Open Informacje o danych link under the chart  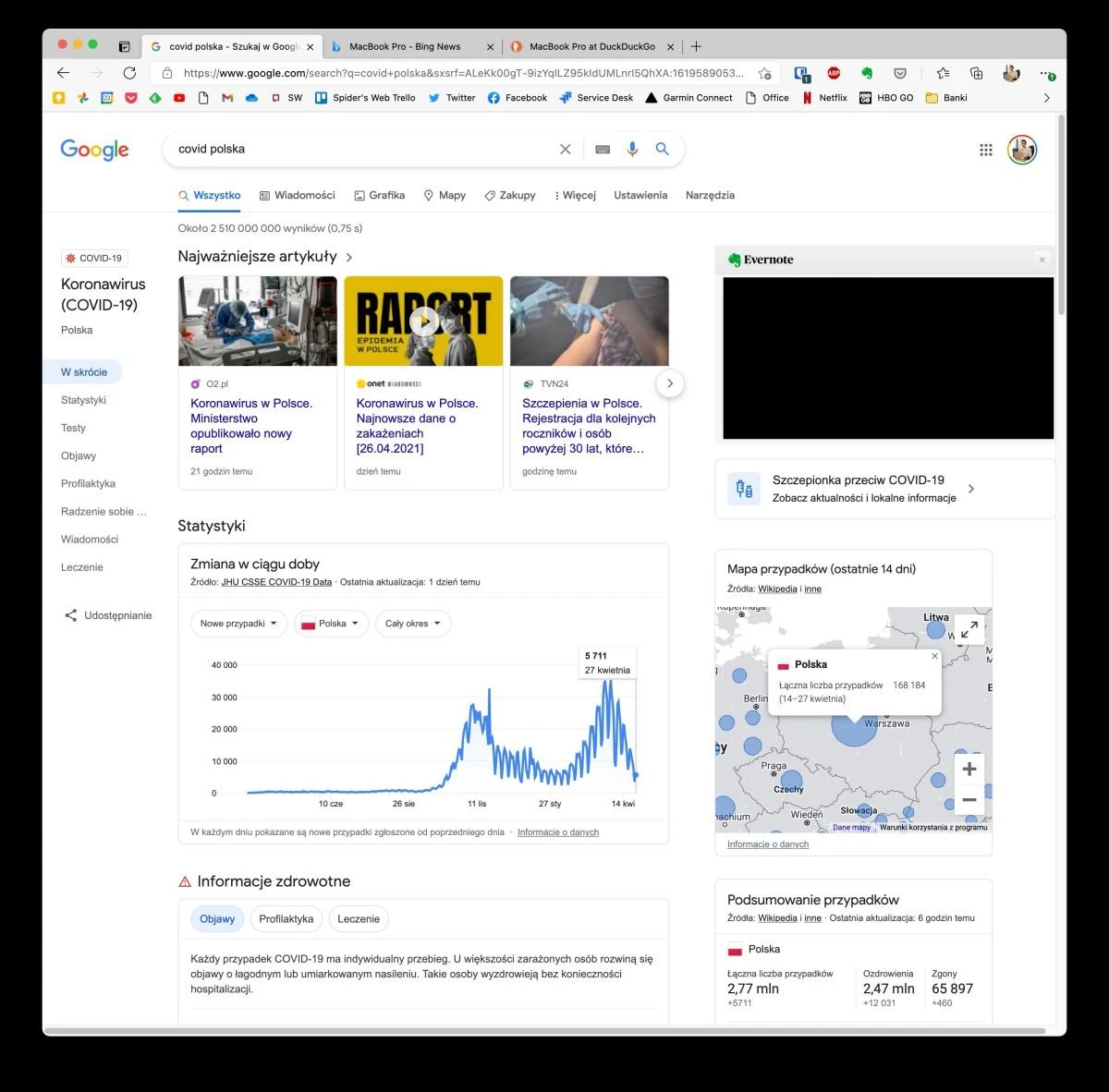click(558, 832)
